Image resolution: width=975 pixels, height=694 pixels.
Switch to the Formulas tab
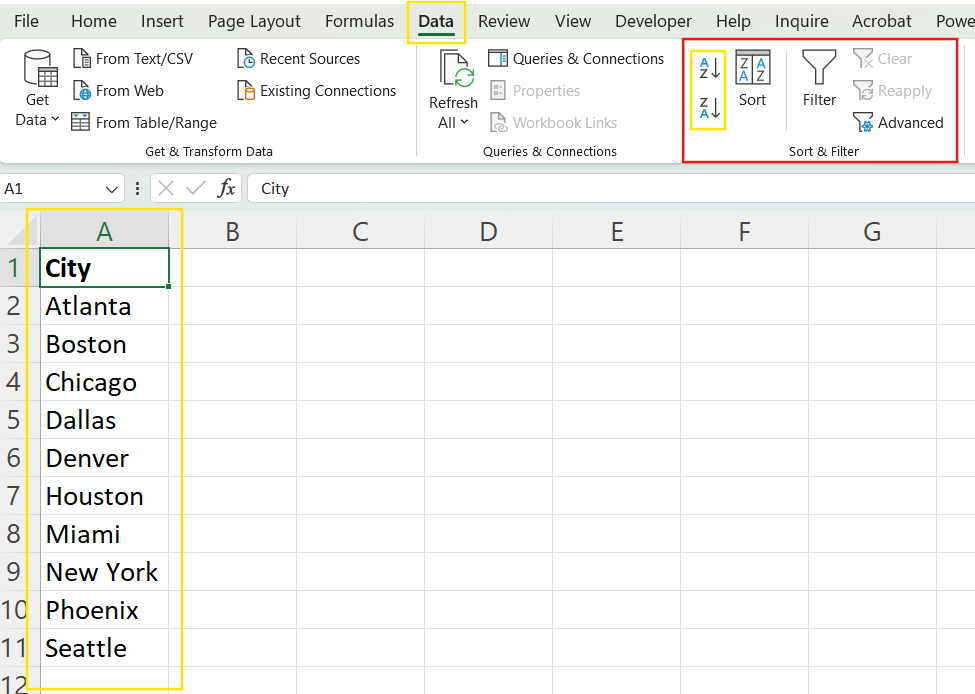tap(359, 21)
